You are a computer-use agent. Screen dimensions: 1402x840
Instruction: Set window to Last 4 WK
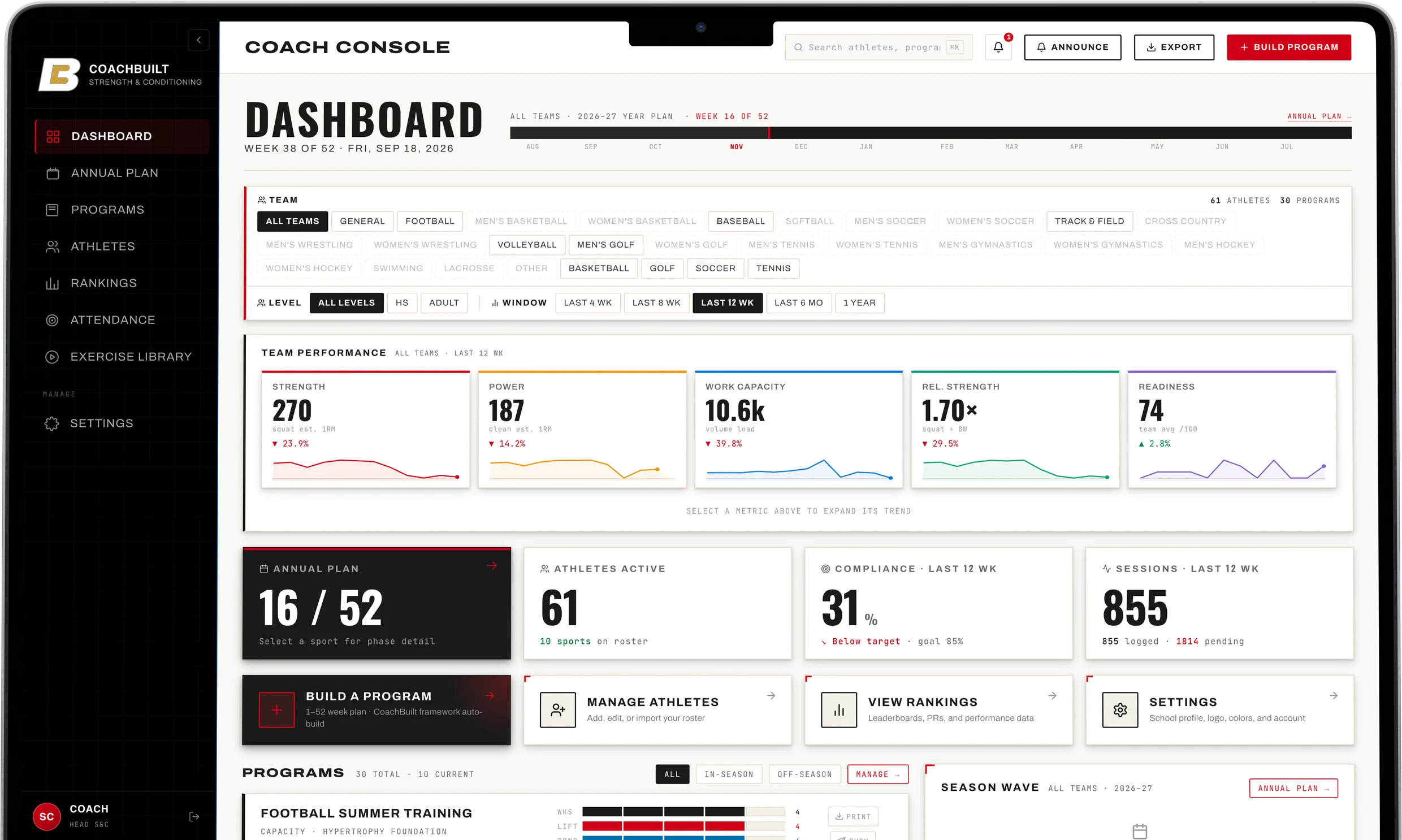587,303
